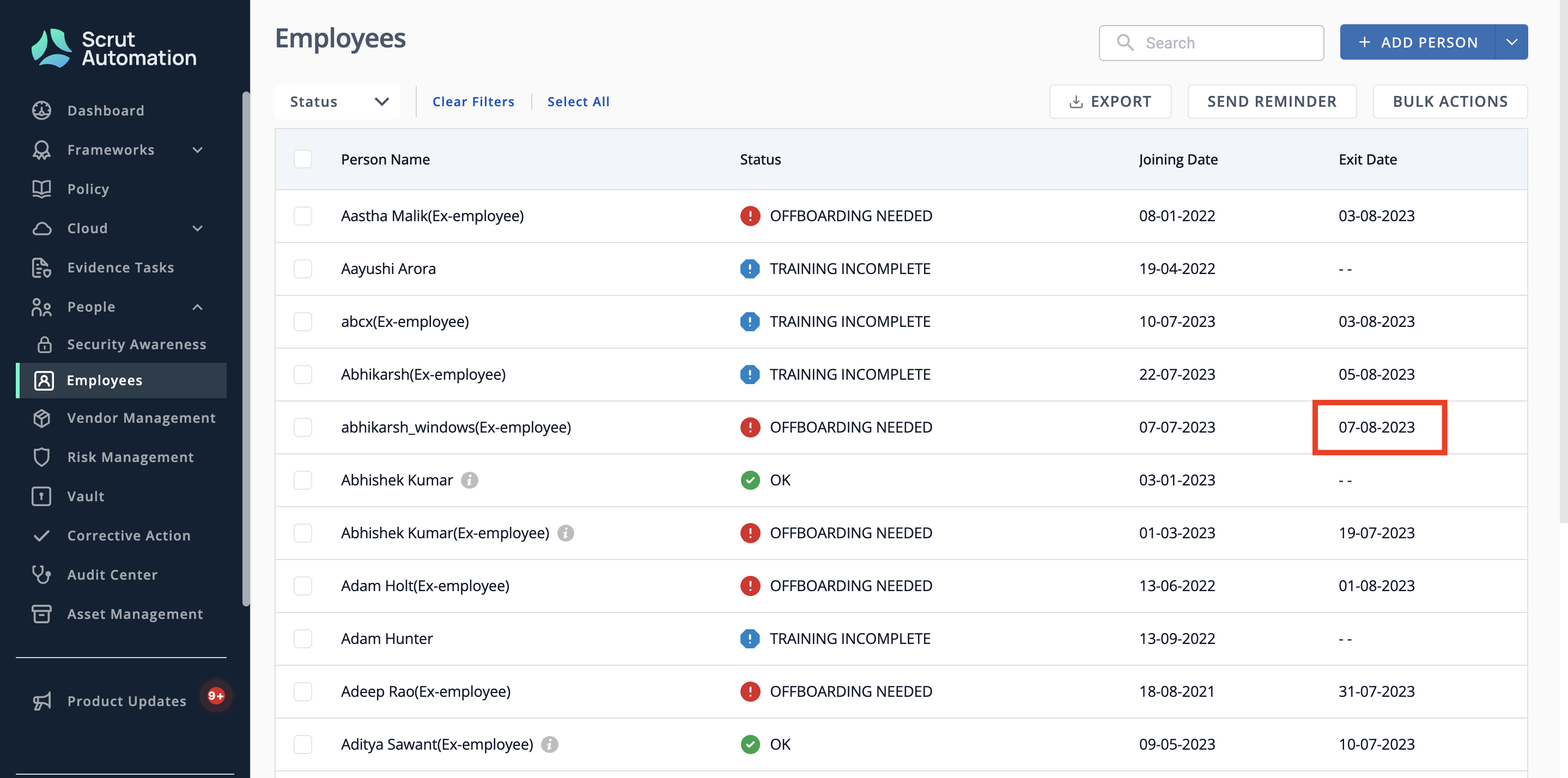
Task: Click the Select All link
Action: click(578, 102)
